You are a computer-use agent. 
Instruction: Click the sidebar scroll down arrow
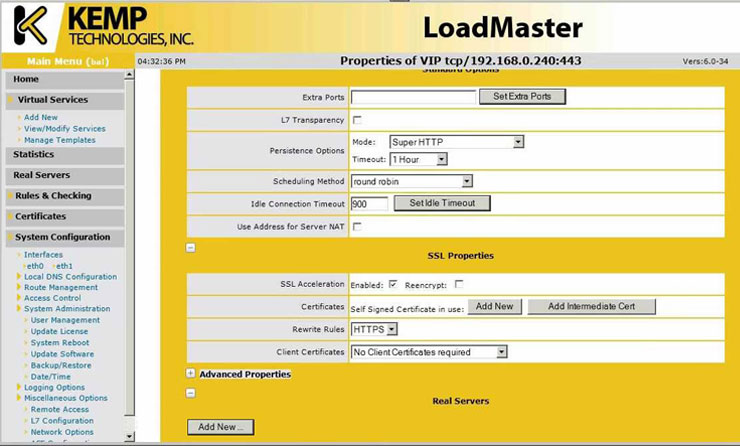pyautogui.click(x=129, y=437)
